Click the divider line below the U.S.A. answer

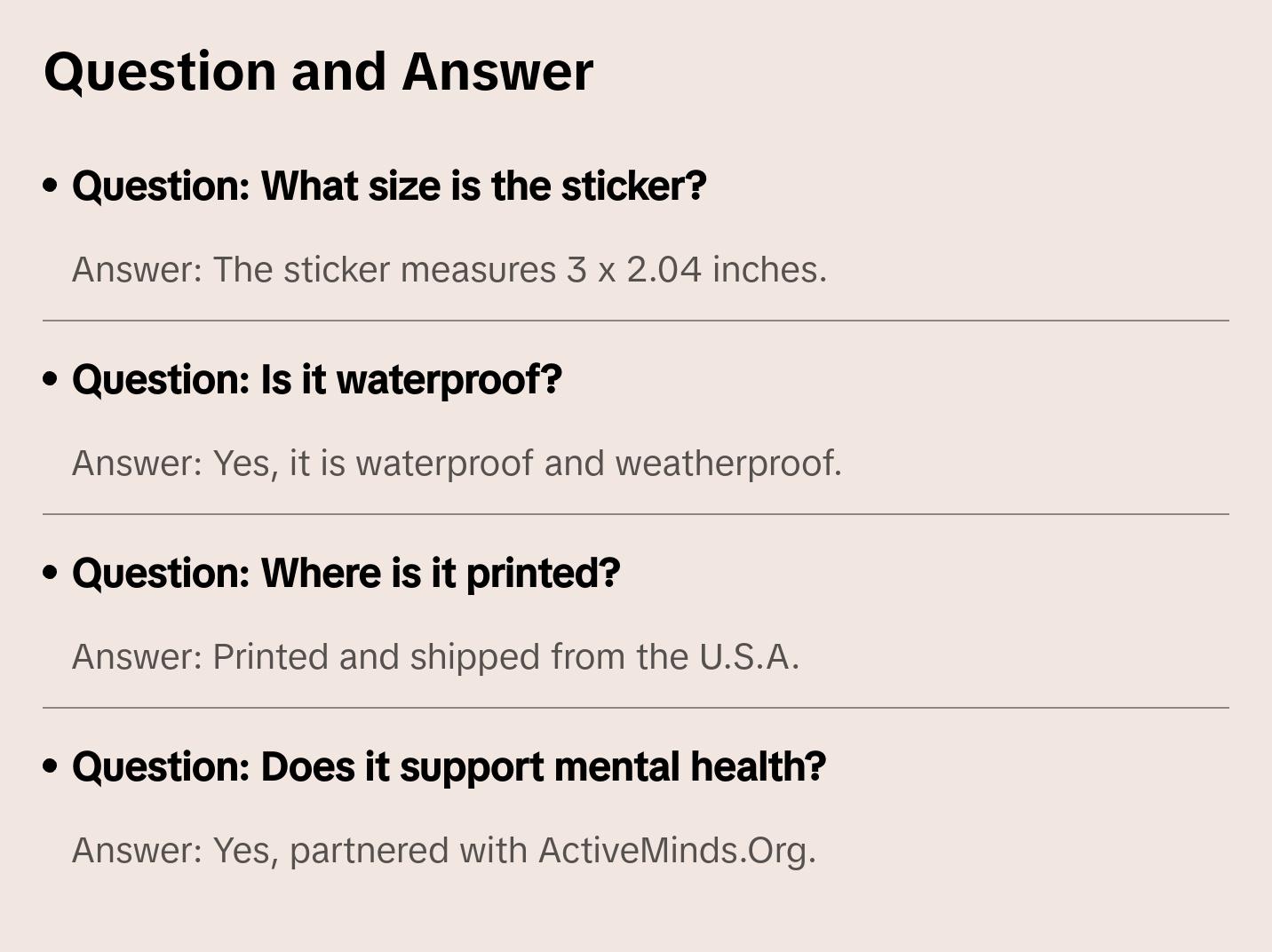636,708
